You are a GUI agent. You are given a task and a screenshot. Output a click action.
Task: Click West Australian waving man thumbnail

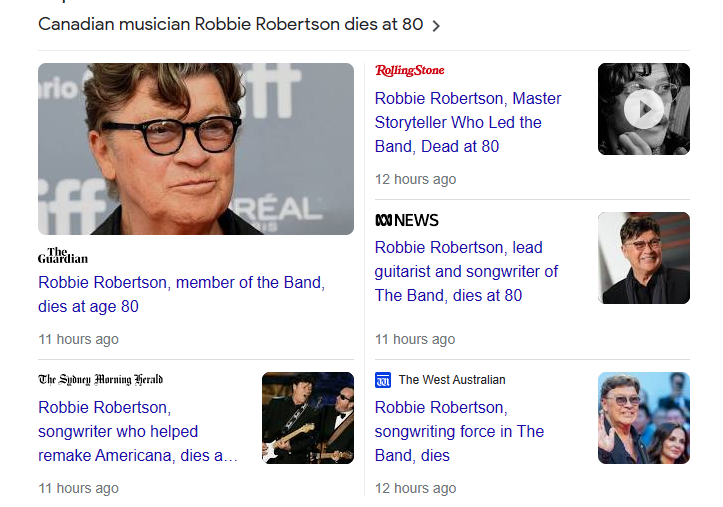643,418
